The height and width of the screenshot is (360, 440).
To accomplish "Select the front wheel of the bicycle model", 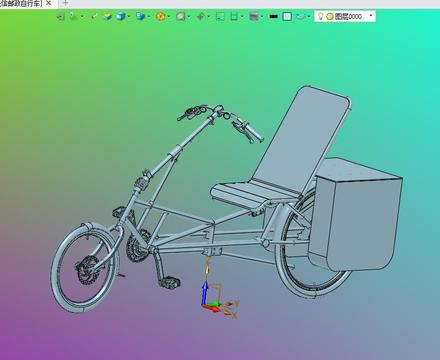I will pyautogui.click(x=85, y=267).
